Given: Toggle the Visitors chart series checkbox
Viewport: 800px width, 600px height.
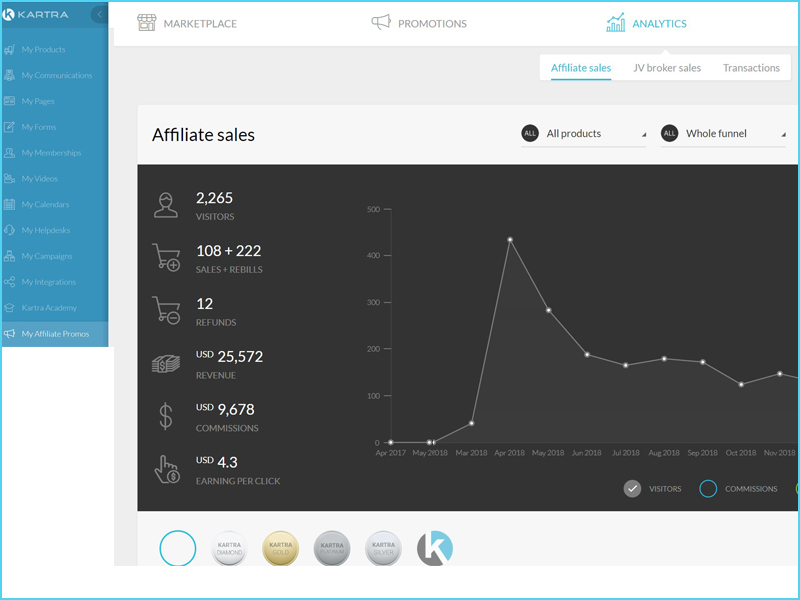Looking at the screenshot, I should (632, 489).
